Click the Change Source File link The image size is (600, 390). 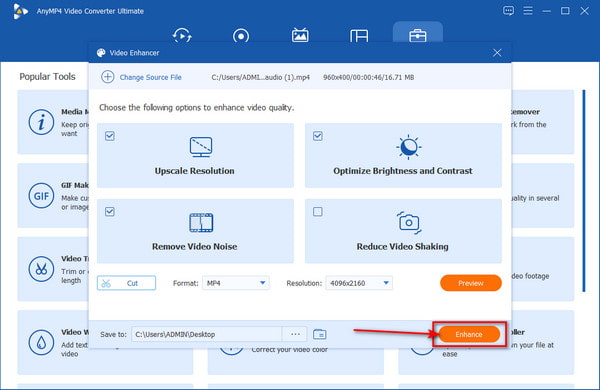point(150,77)
